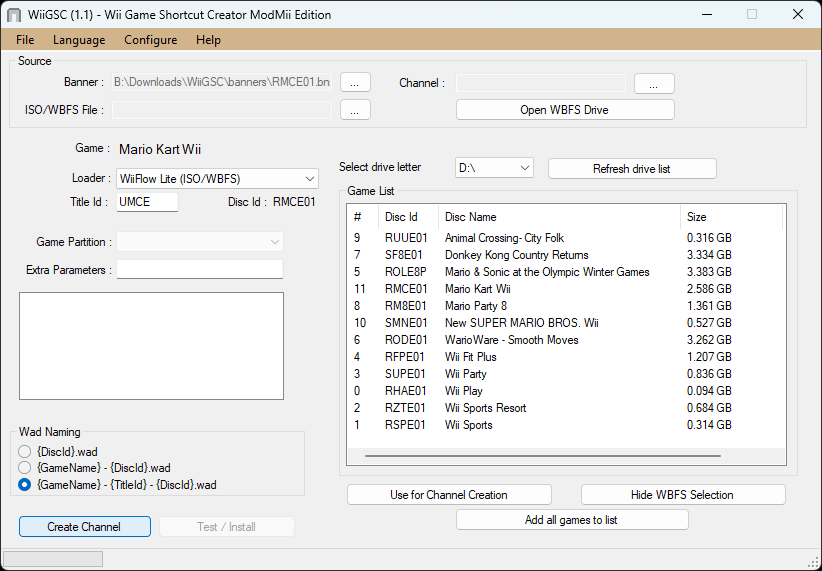Select Wii Play row
The image size is (822, 571).
[x=566, y=391]
